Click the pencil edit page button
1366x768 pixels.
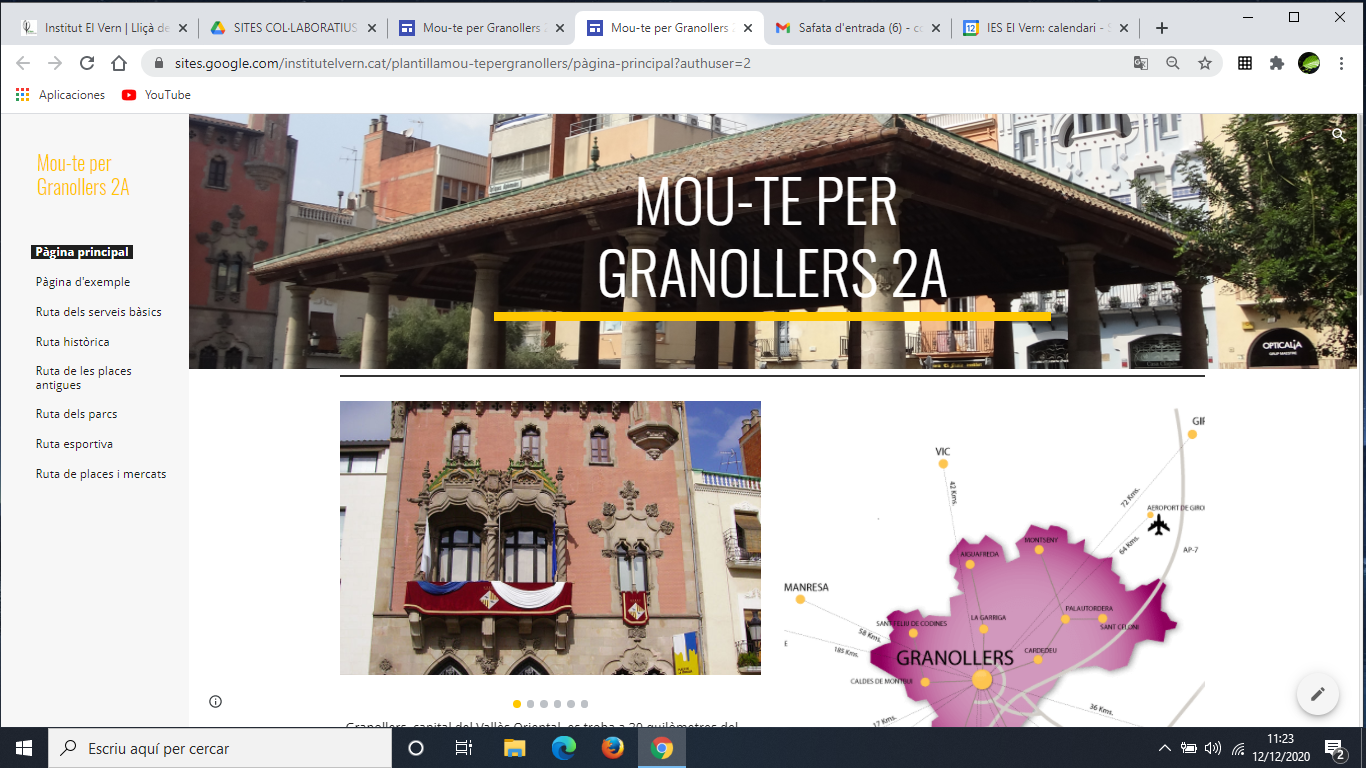(x=1317, y=694)
